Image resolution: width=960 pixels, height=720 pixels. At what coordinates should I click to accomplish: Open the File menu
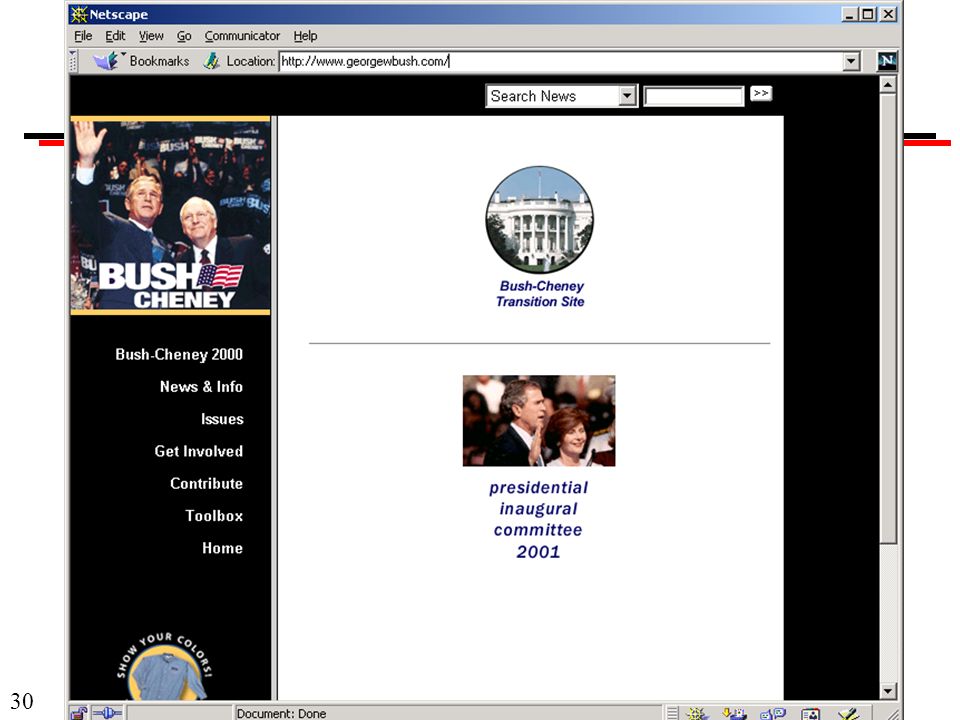[83, 36]
